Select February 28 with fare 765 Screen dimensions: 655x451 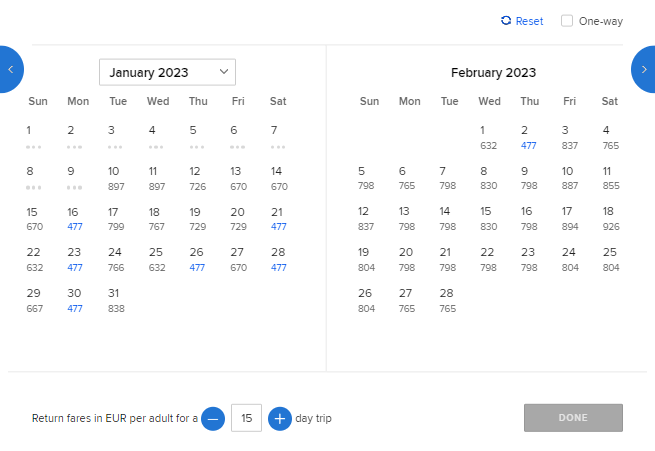(447, 301)
